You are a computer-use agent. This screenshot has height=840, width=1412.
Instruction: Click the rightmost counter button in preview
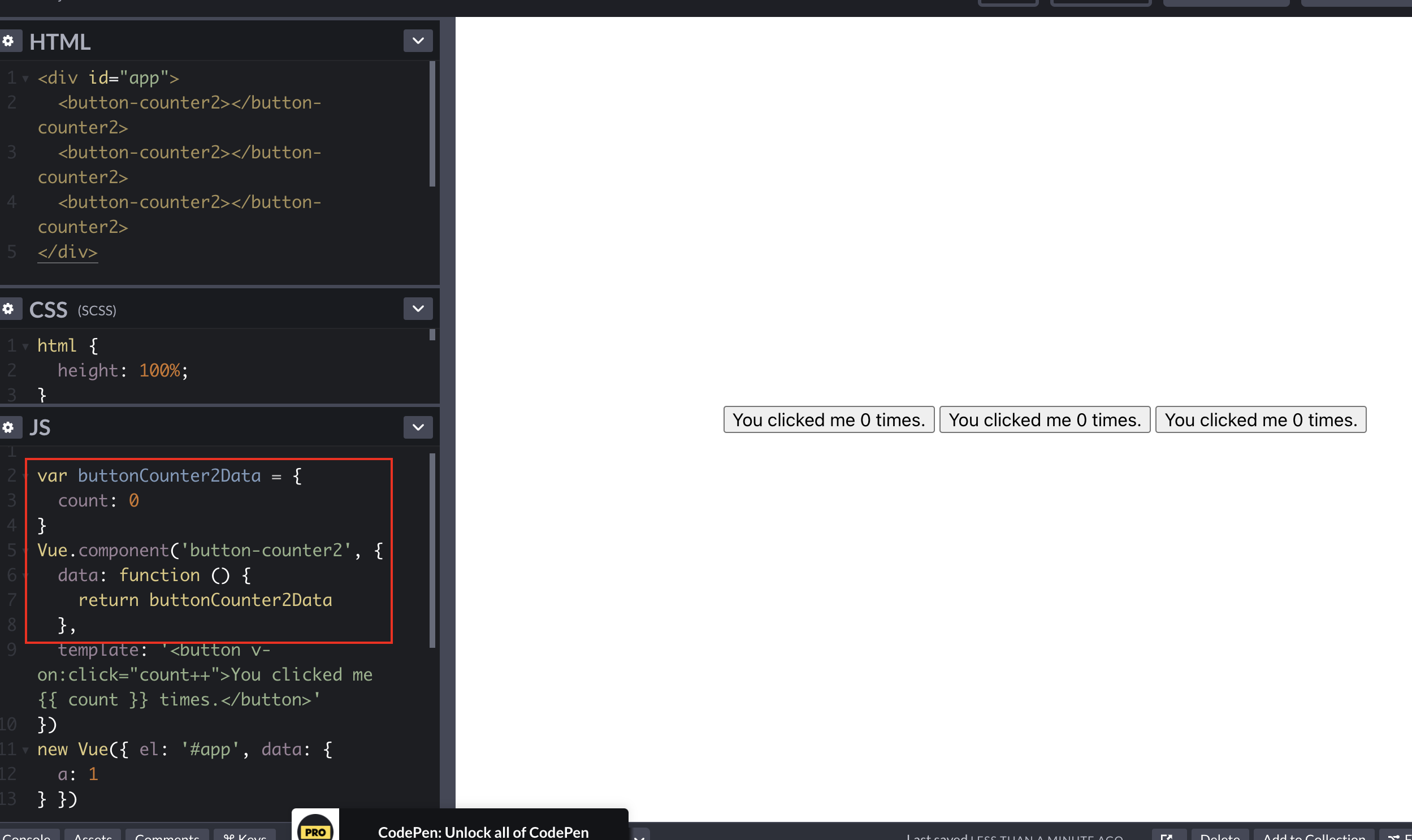tap(1261, 420)
